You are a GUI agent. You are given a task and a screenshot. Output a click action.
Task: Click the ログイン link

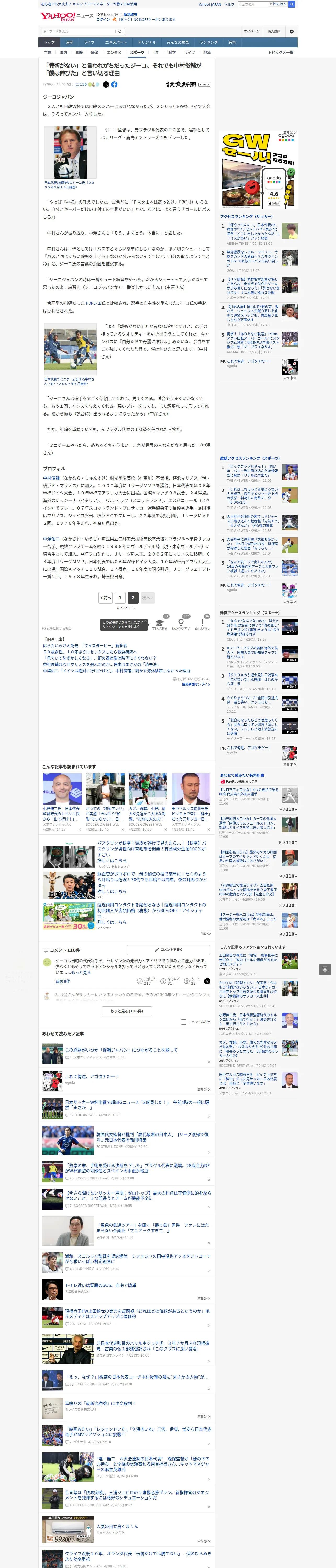[x=103, y=20]
